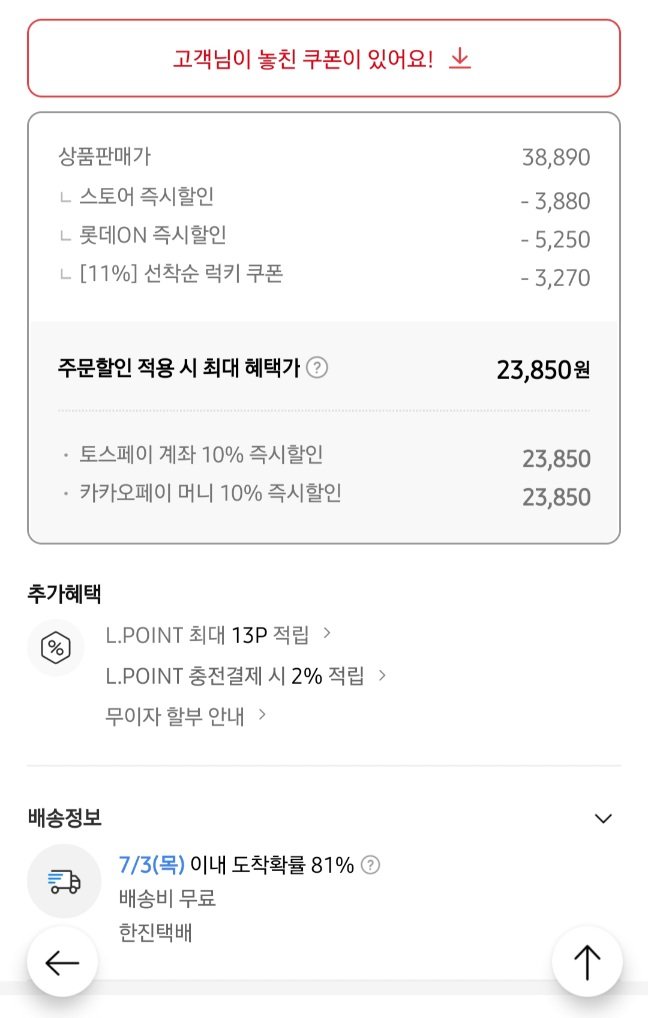Tap the missed coupon download arrow icon

tap(459, 59)
